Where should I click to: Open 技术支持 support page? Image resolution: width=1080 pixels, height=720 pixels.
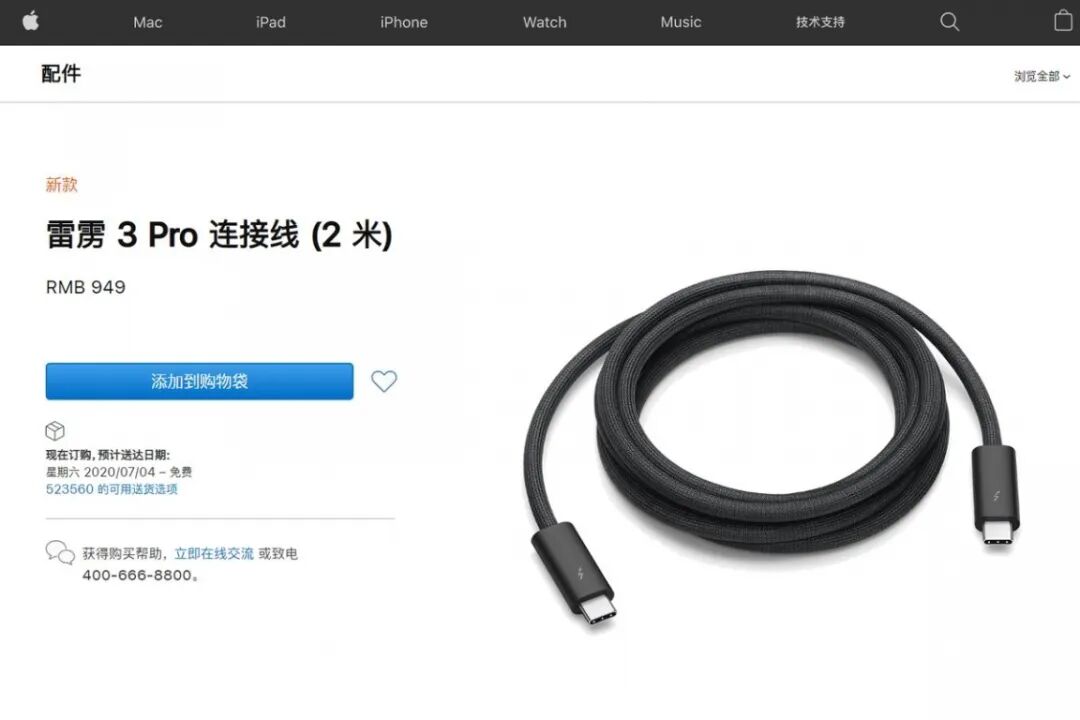click(820, 22)
